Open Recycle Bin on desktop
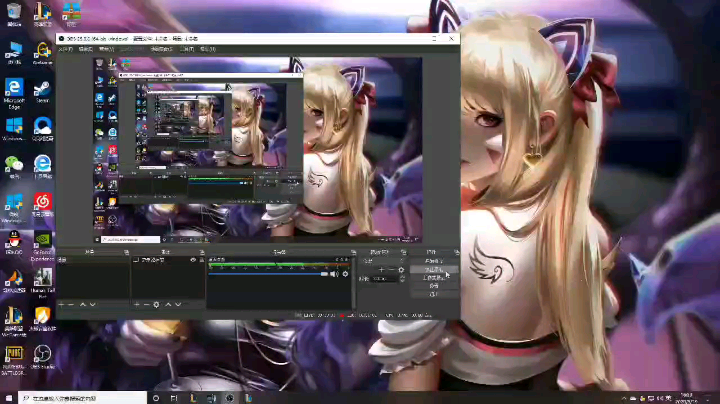The height and width of the screenshot is (404, 720). point(14,14)
